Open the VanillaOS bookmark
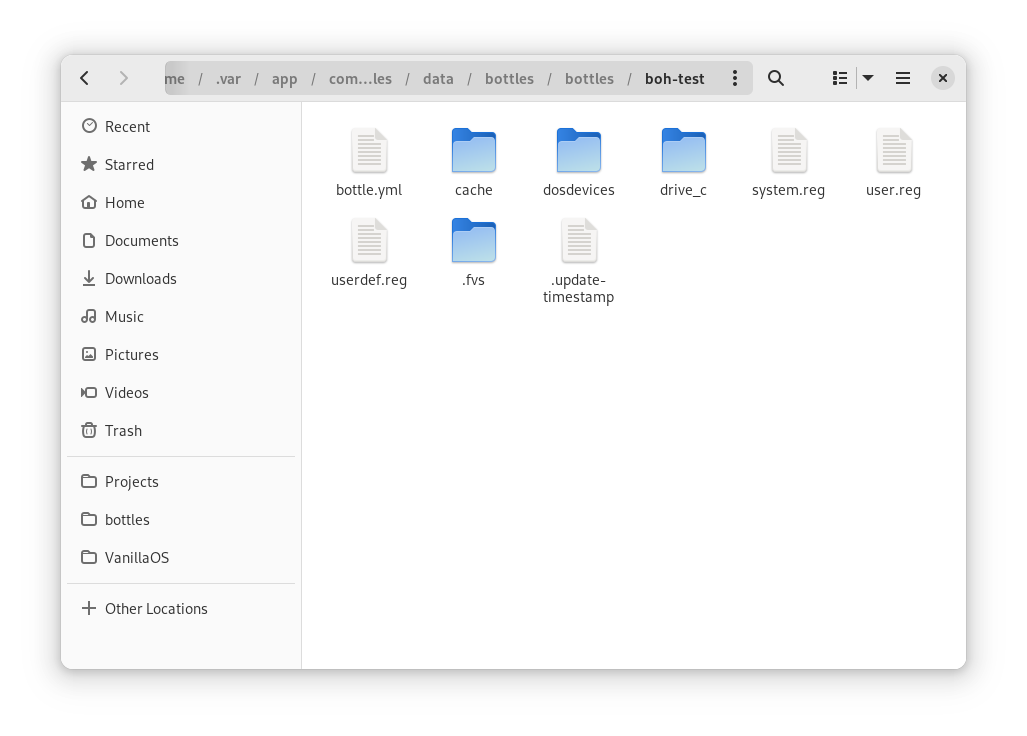The image size is (1027, 736). pos(181,557)
